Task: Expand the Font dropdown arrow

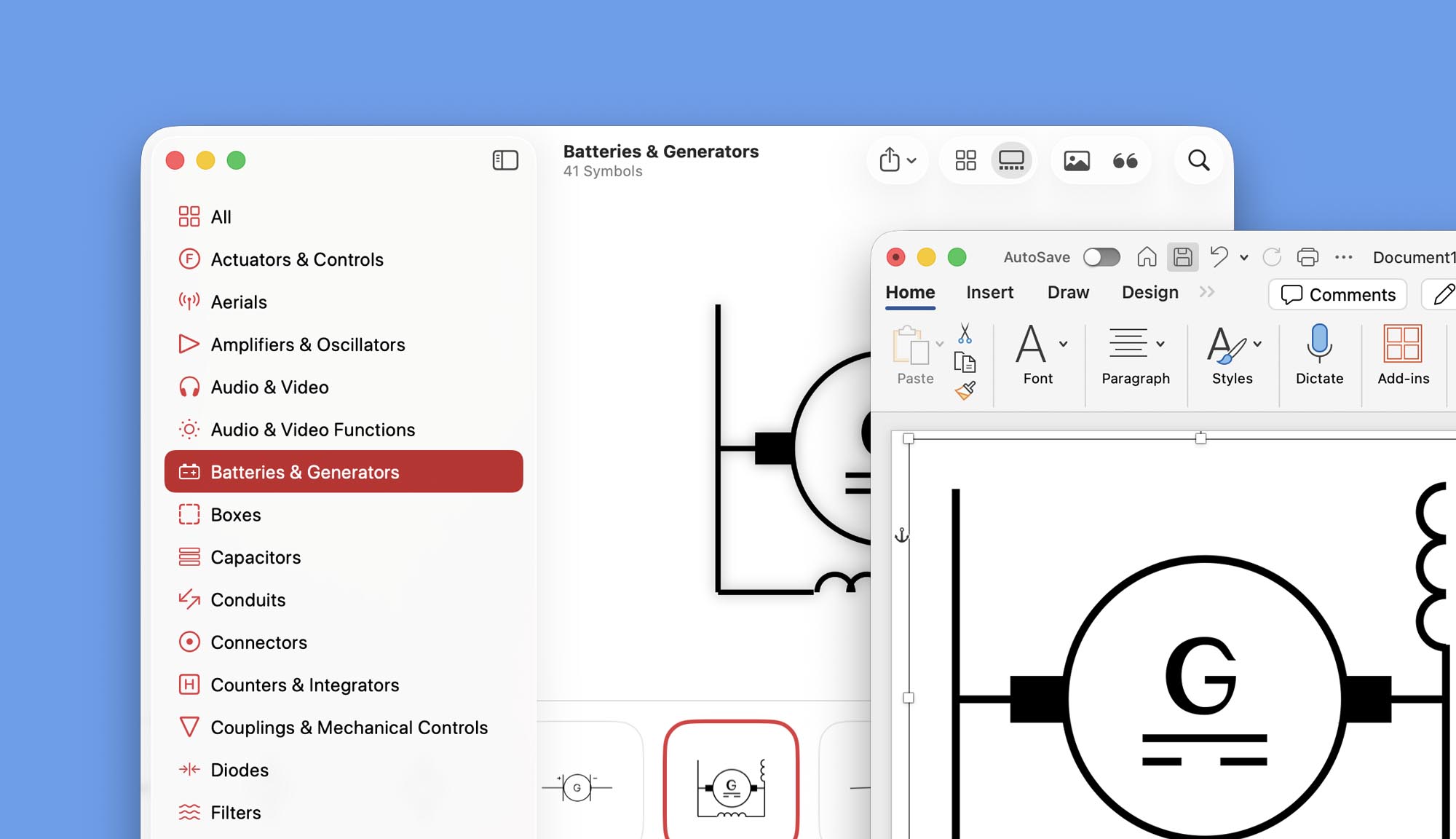Action: [x=1064, y=344]
